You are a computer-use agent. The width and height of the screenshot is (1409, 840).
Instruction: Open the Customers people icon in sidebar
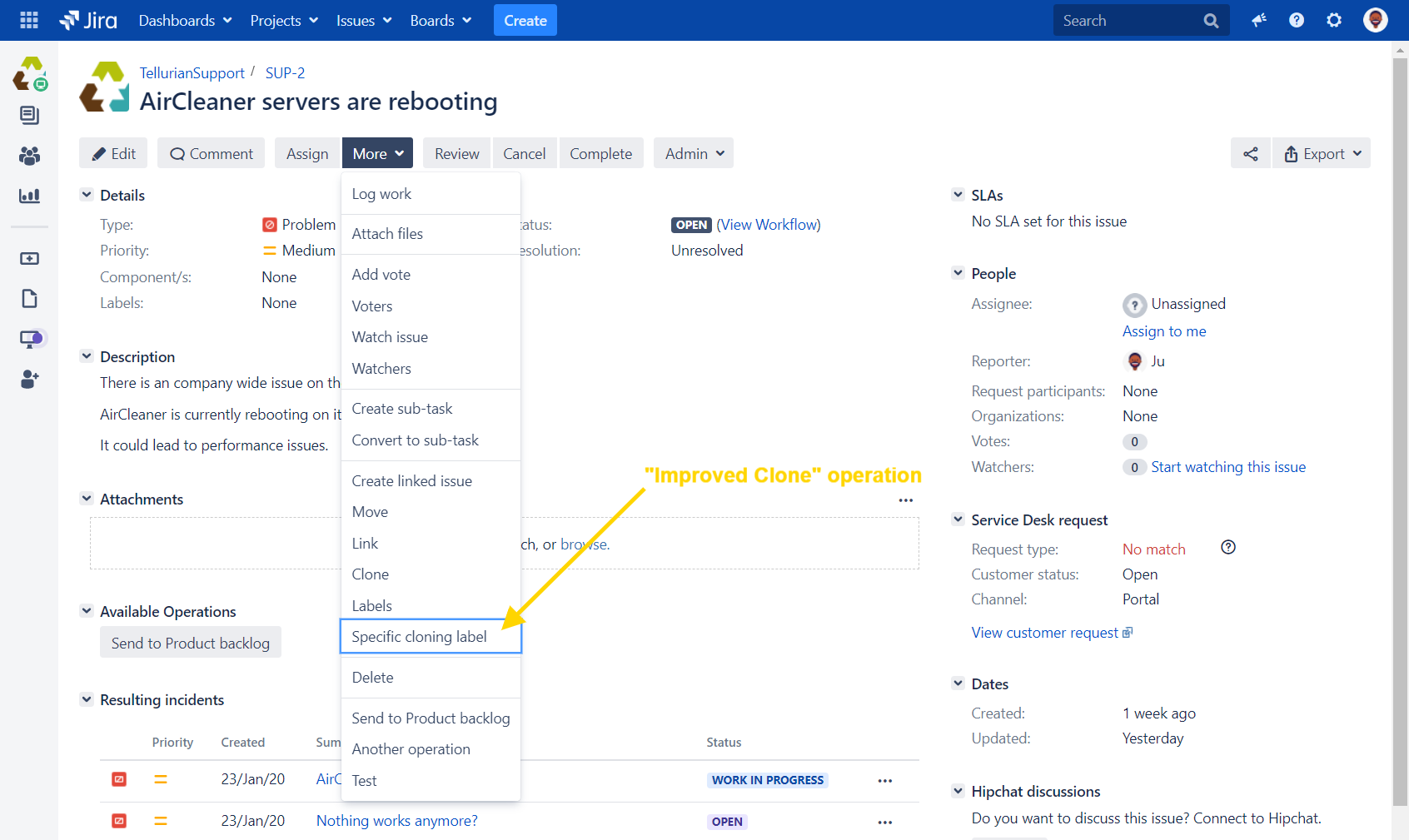coord(29,156)
